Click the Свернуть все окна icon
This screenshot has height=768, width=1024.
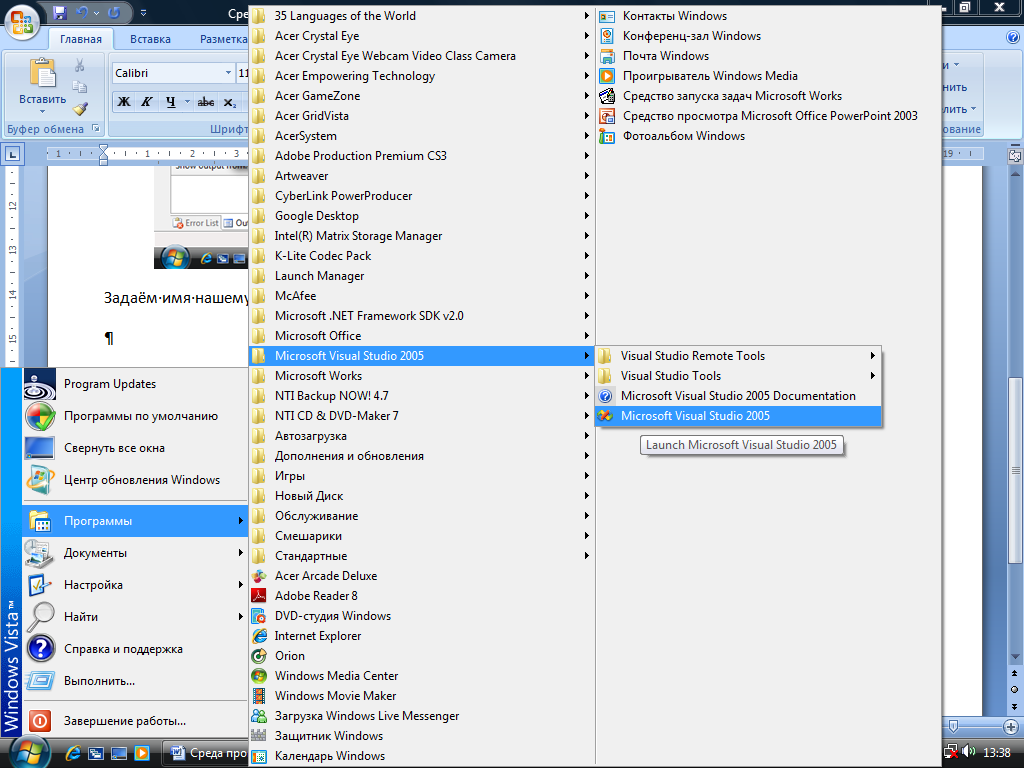coord(40,448)
